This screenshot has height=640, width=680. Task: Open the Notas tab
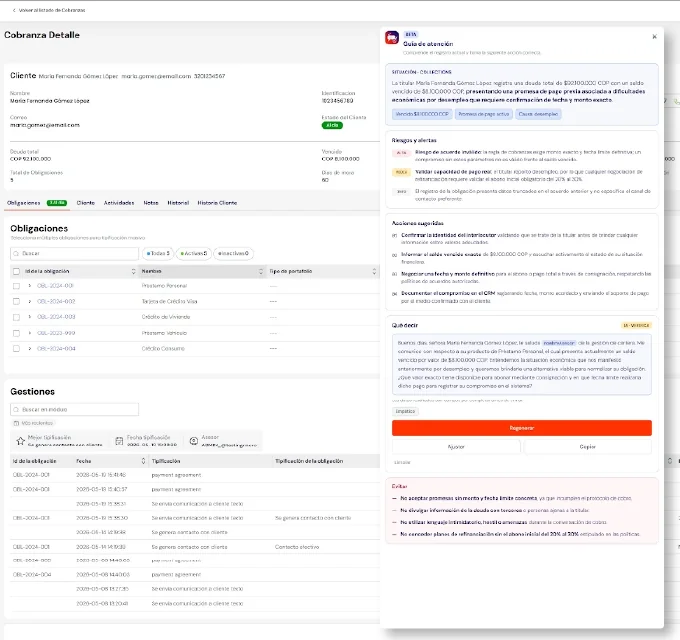[x=151, y=203]
